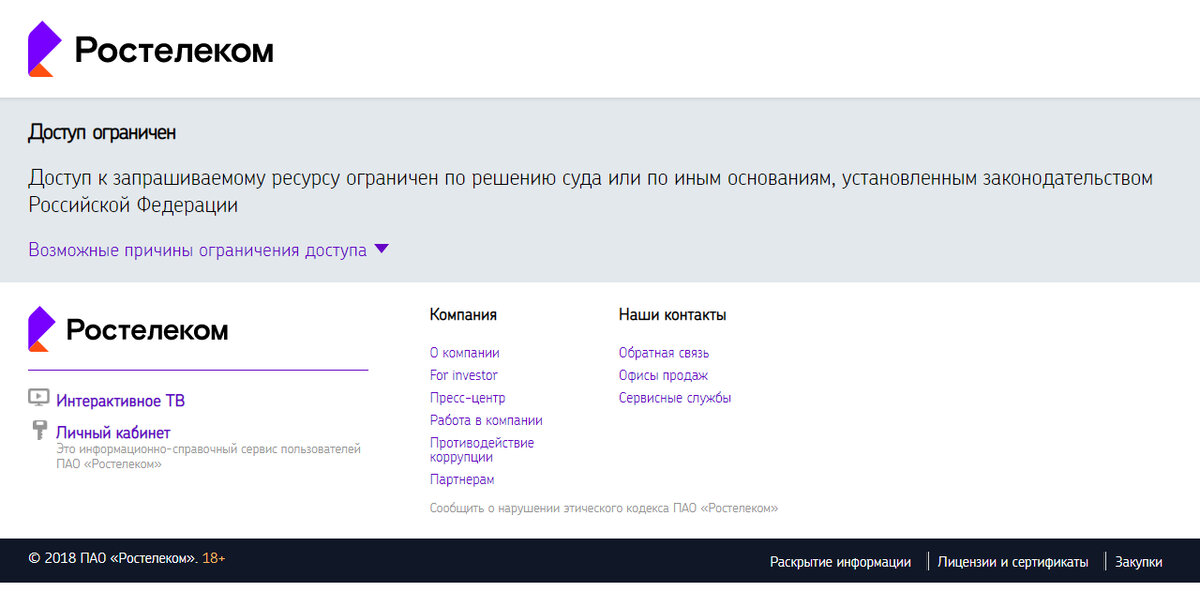Screen dimensions: 1200x592
Task: Open Раскрытие информации in the footer bar
Action: 840,562
